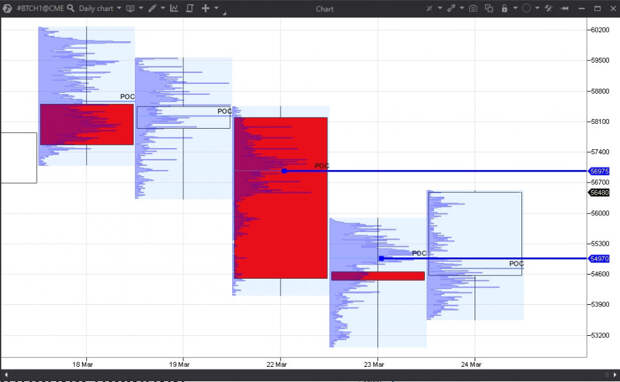Expand the drawing tool options arrow
620x382 pixels.
163,8
